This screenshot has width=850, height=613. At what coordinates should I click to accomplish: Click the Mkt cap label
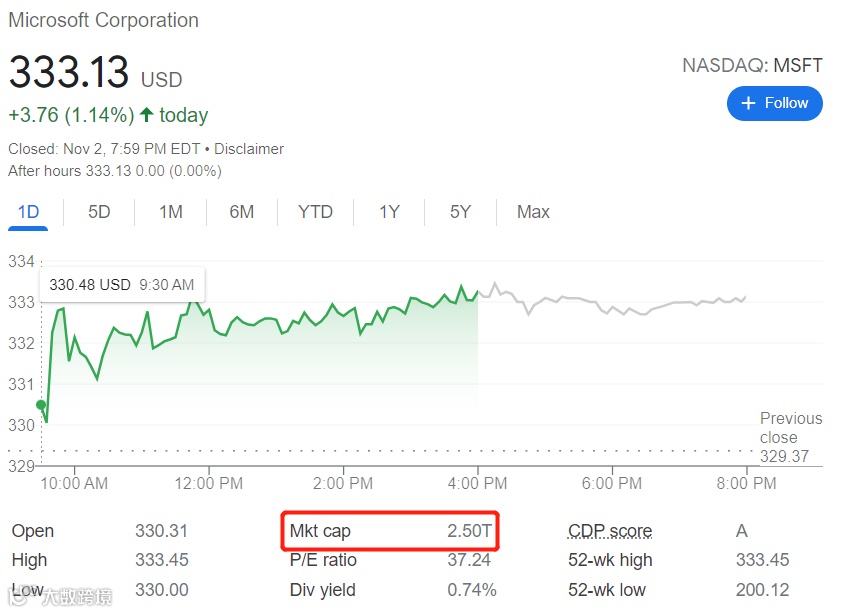(x=320, y=531)
